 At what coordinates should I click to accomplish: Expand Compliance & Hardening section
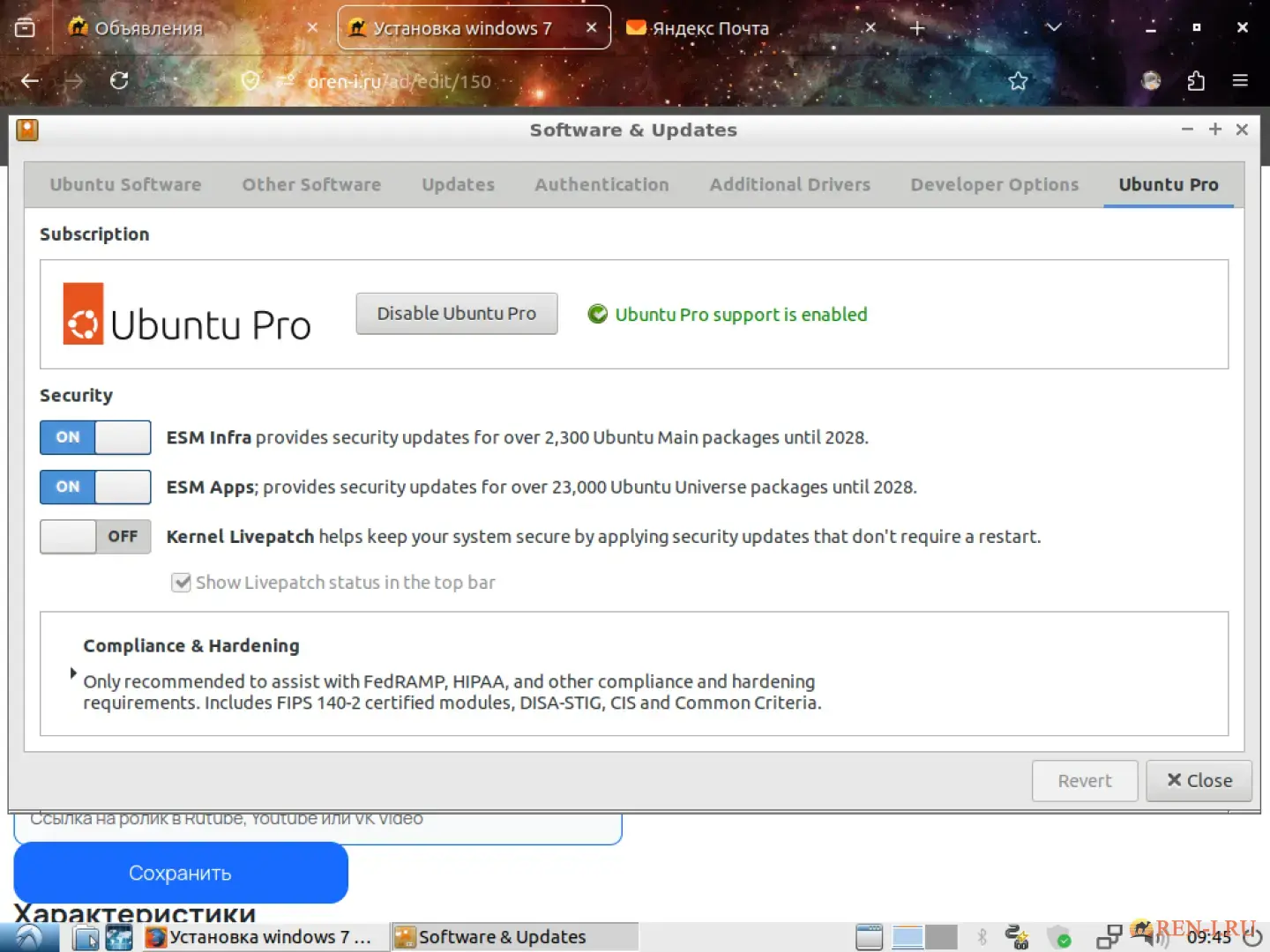pyautogui.click(x=73, y=673)
